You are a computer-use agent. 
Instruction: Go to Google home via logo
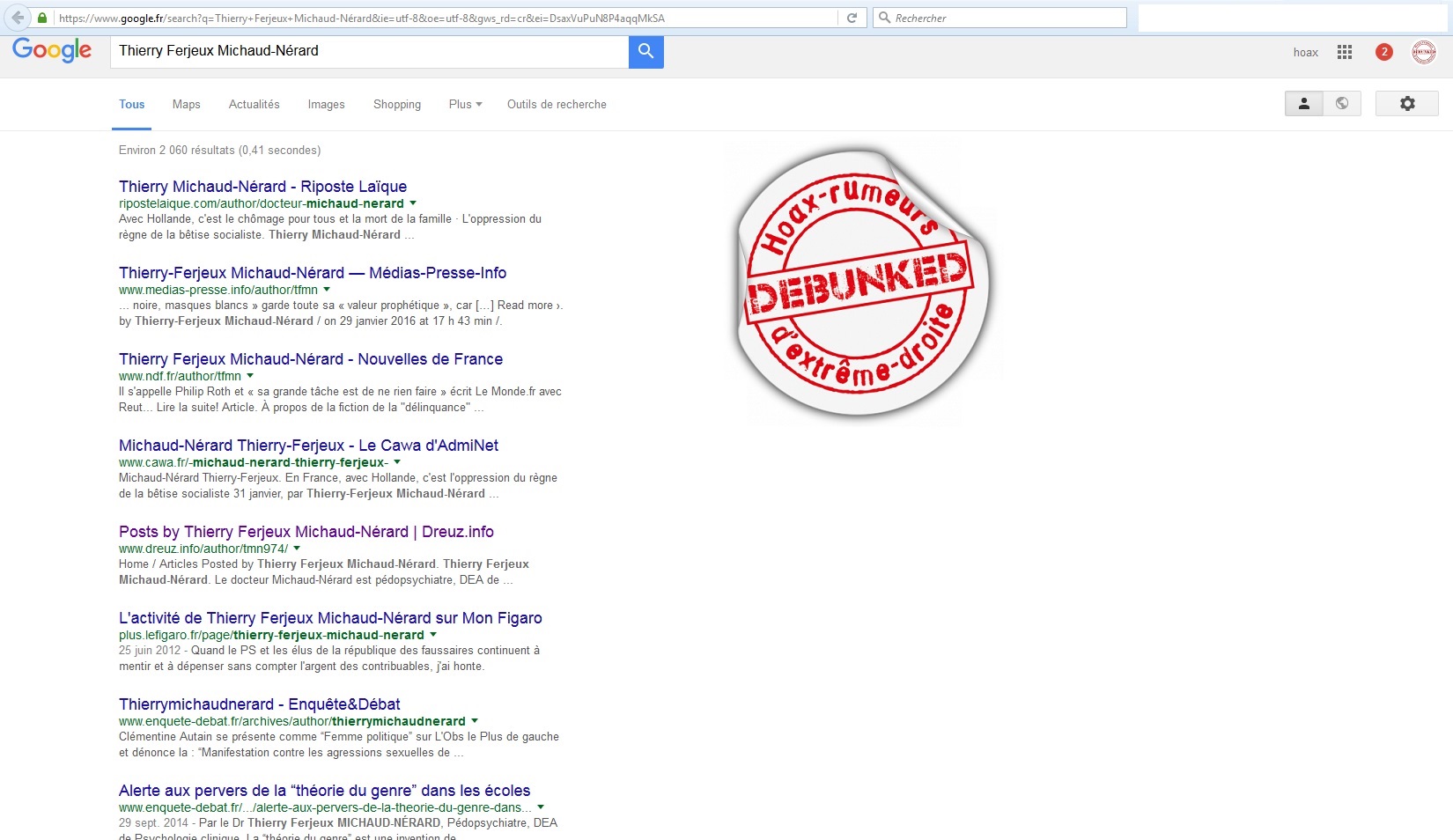click(52, 51)
